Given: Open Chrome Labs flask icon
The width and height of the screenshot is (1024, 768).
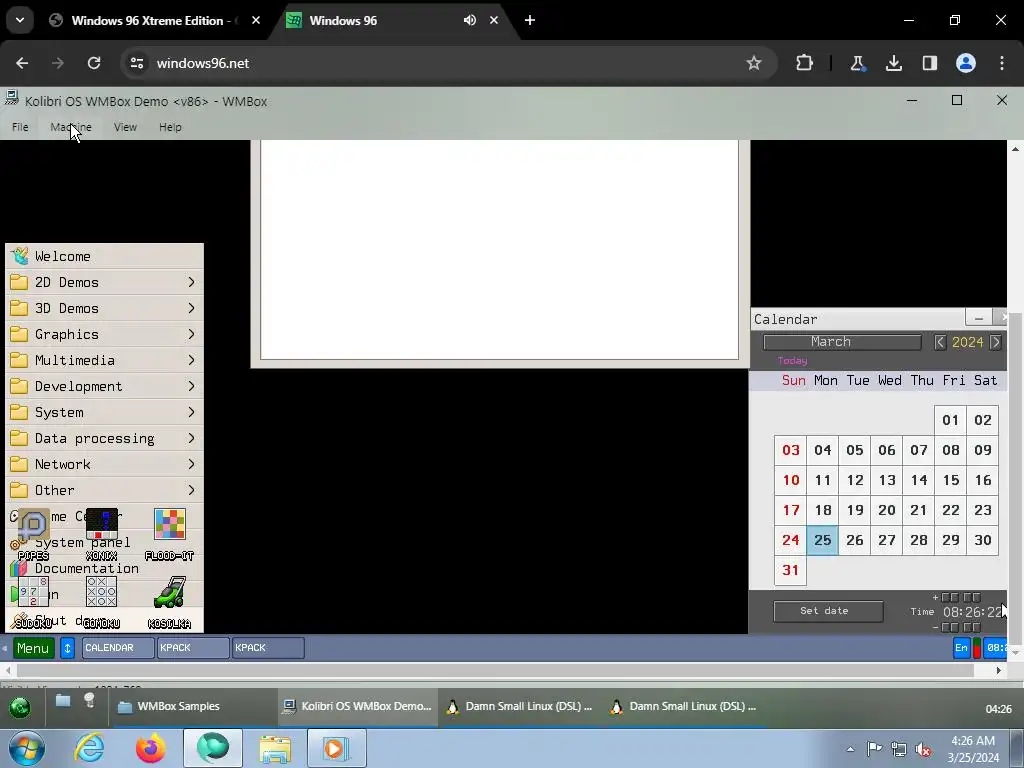Looking at the screenshot, I should (x=857, y=63).
